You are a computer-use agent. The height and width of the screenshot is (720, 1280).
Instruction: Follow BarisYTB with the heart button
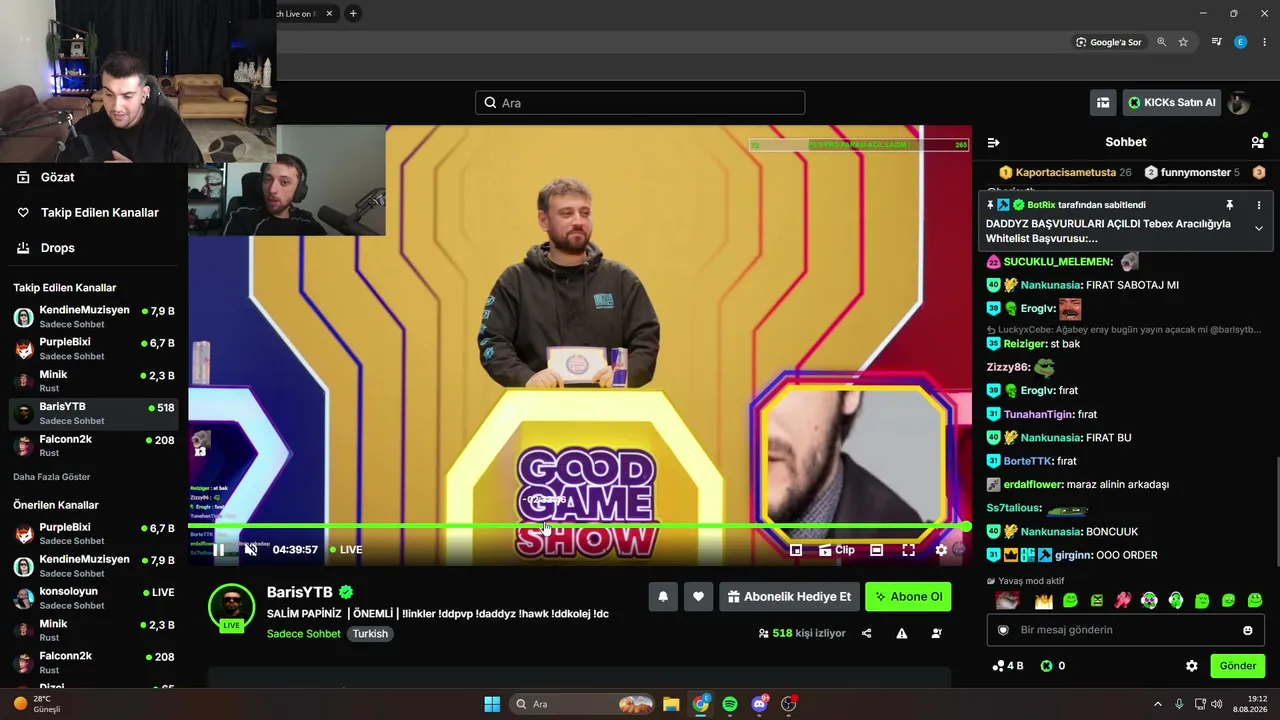(x=698, y=597)
